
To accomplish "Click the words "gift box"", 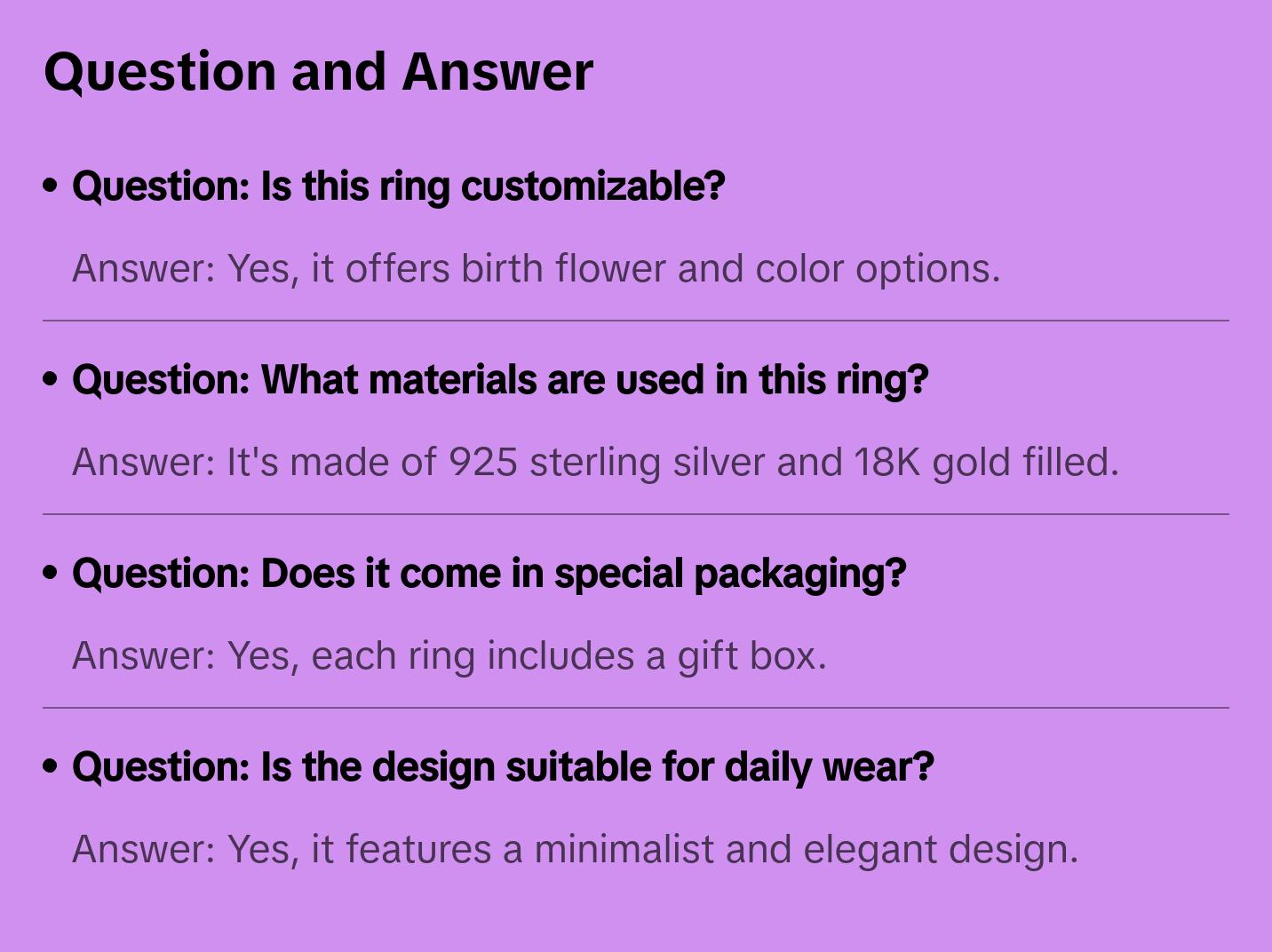I will coord(751,655).
